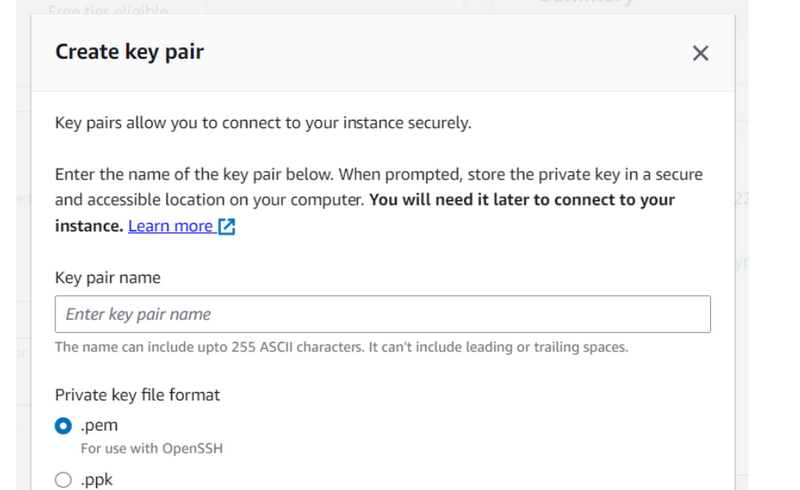Click the 'Private key file format' heading
Screen dimensions: 800x490
[137, 394]
